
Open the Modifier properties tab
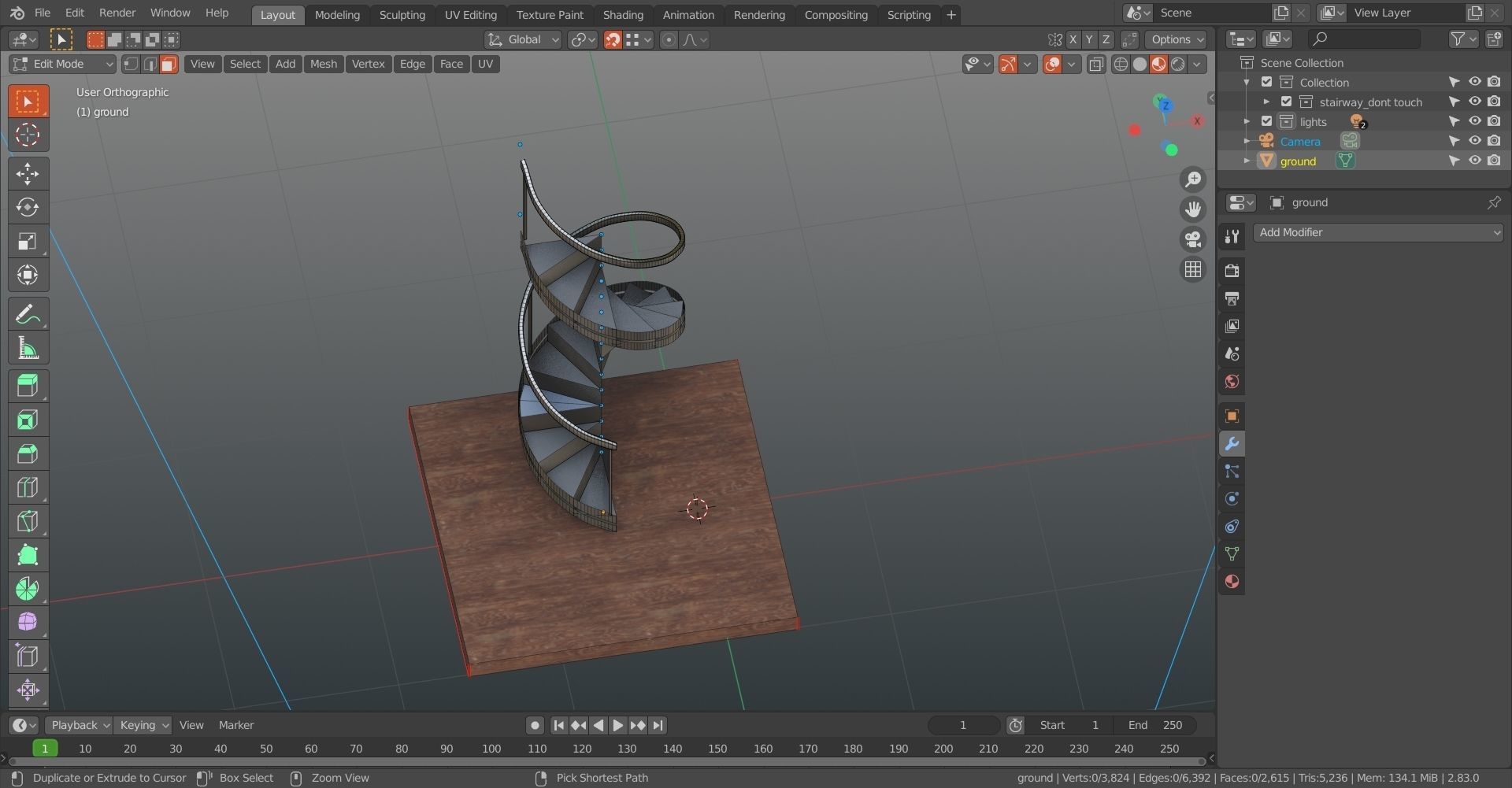pyautogui.click(x=1232, y=444)
